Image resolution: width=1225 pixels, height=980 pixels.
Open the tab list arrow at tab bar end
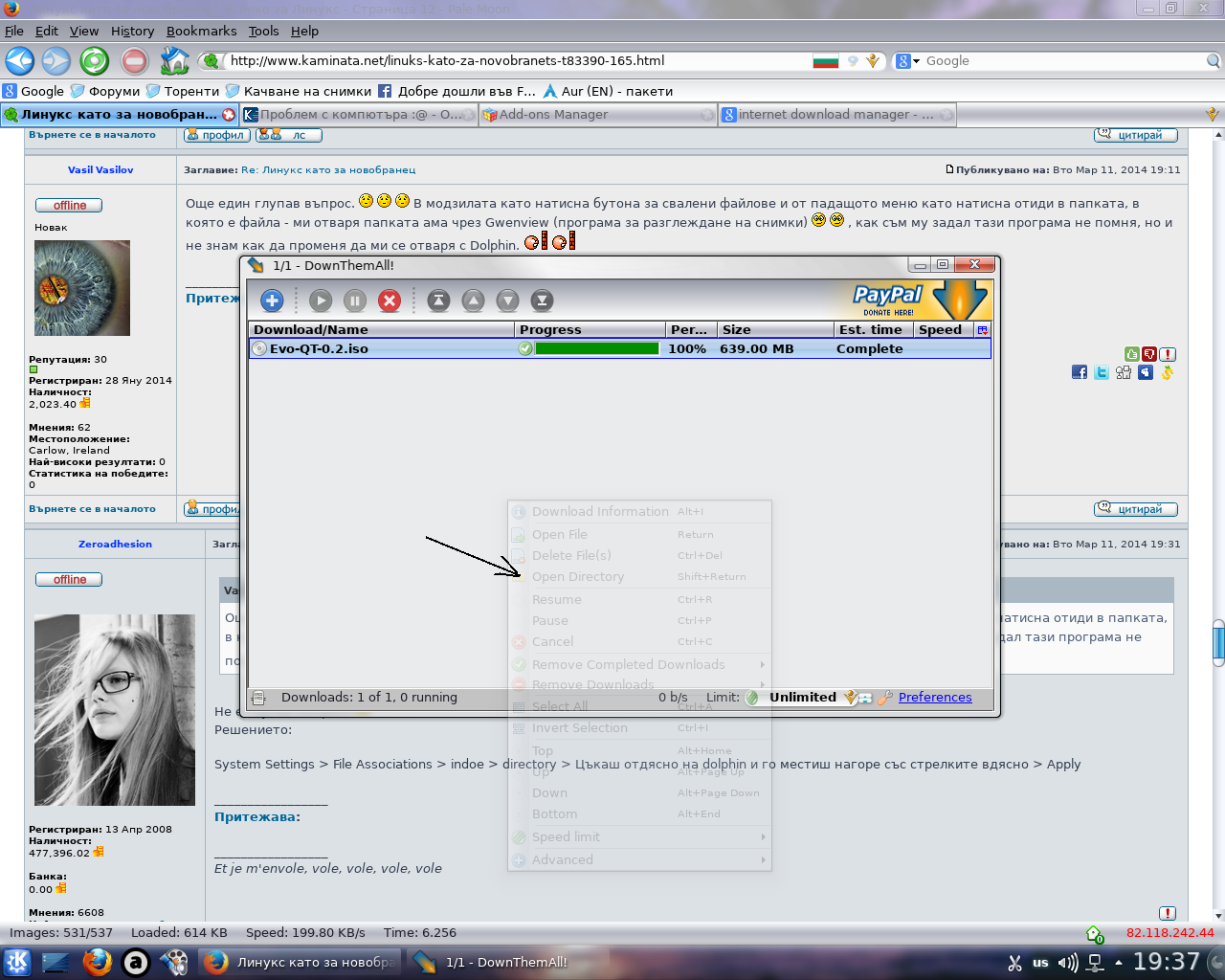(1212, 115)
